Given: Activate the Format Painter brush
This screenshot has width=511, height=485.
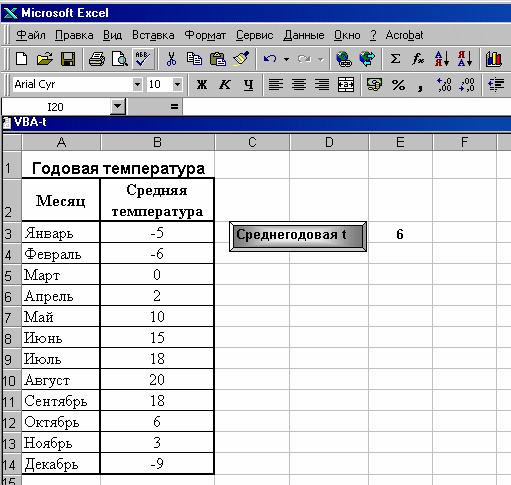Looking at the screenshot, I should [241, 59].
